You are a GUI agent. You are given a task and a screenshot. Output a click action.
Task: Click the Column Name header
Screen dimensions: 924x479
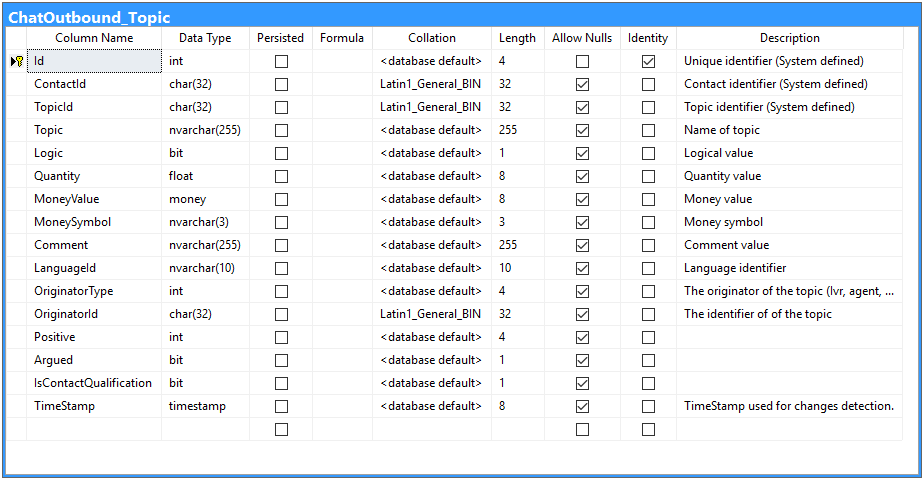click(94, 38)
